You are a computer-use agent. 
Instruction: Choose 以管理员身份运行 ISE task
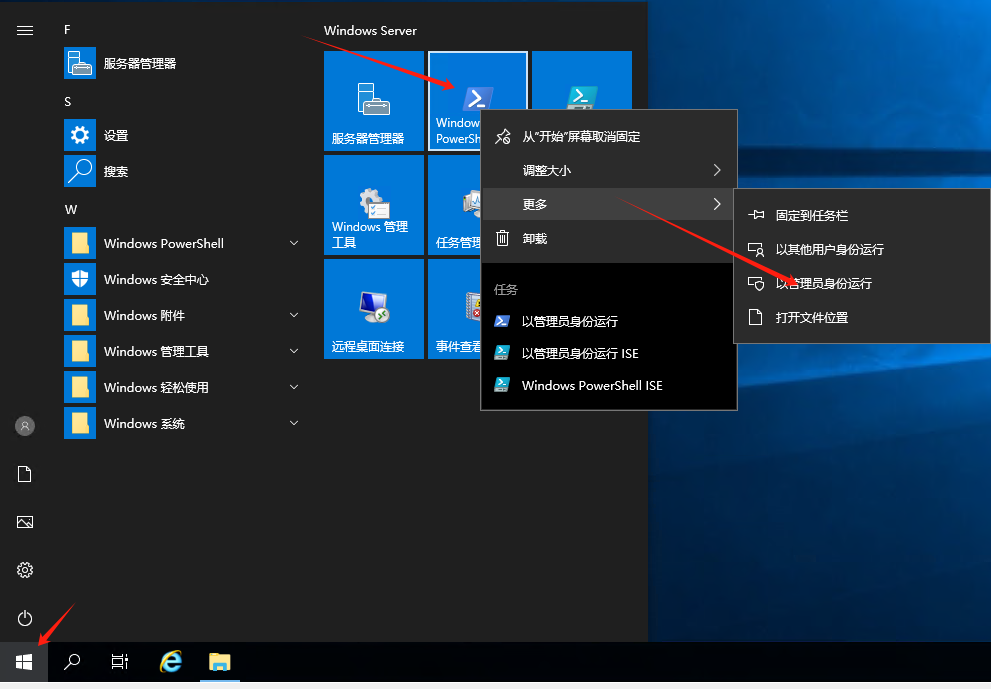point(609,353)
